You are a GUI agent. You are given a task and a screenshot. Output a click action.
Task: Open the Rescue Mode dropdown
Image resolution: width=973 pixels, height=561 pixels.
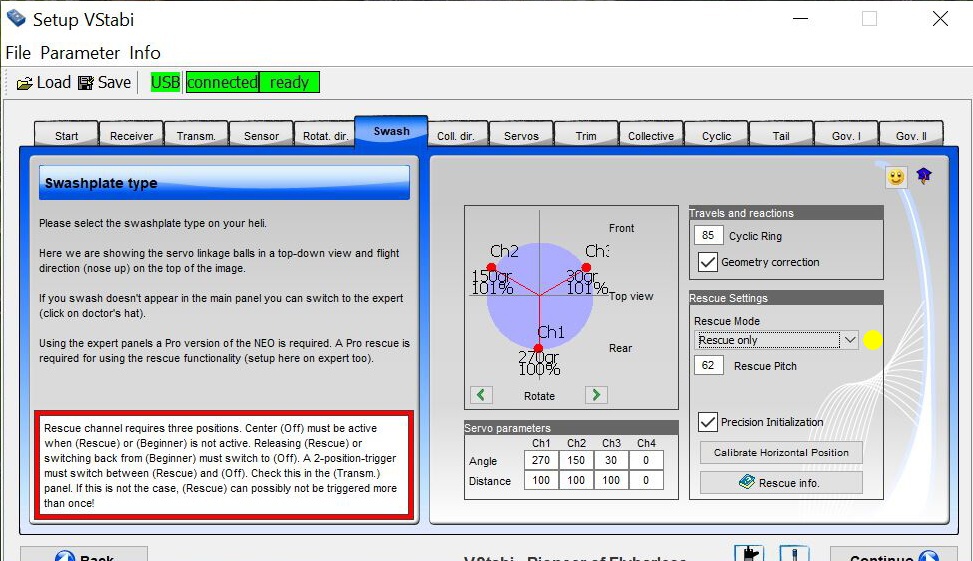849,340
